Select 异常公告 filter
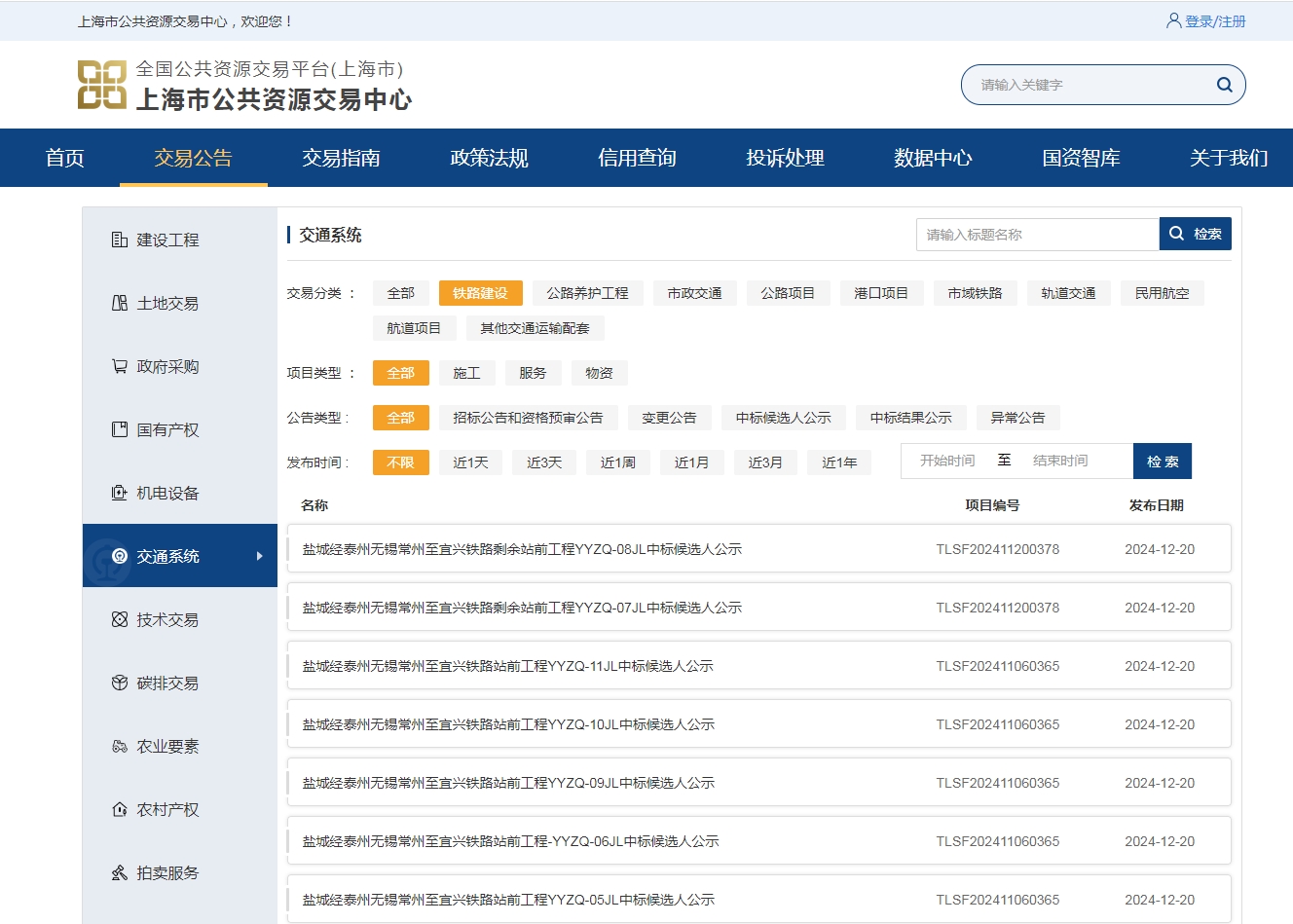Viewport: 1293px width, 924px height. 1018,418
